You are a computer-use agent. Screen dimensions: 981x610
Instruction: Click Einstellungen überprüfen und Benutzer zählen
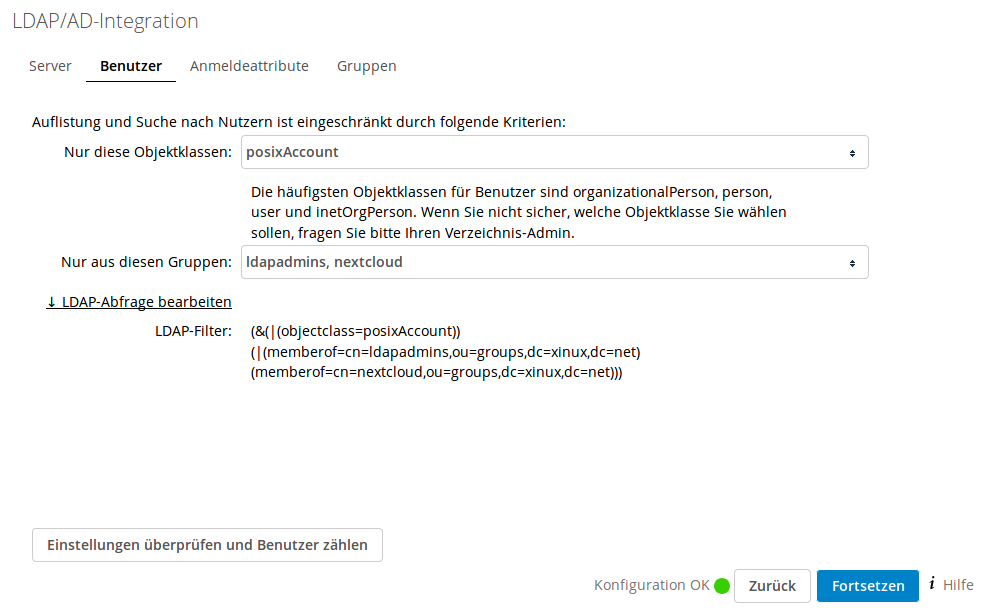[x=206, y=545]
